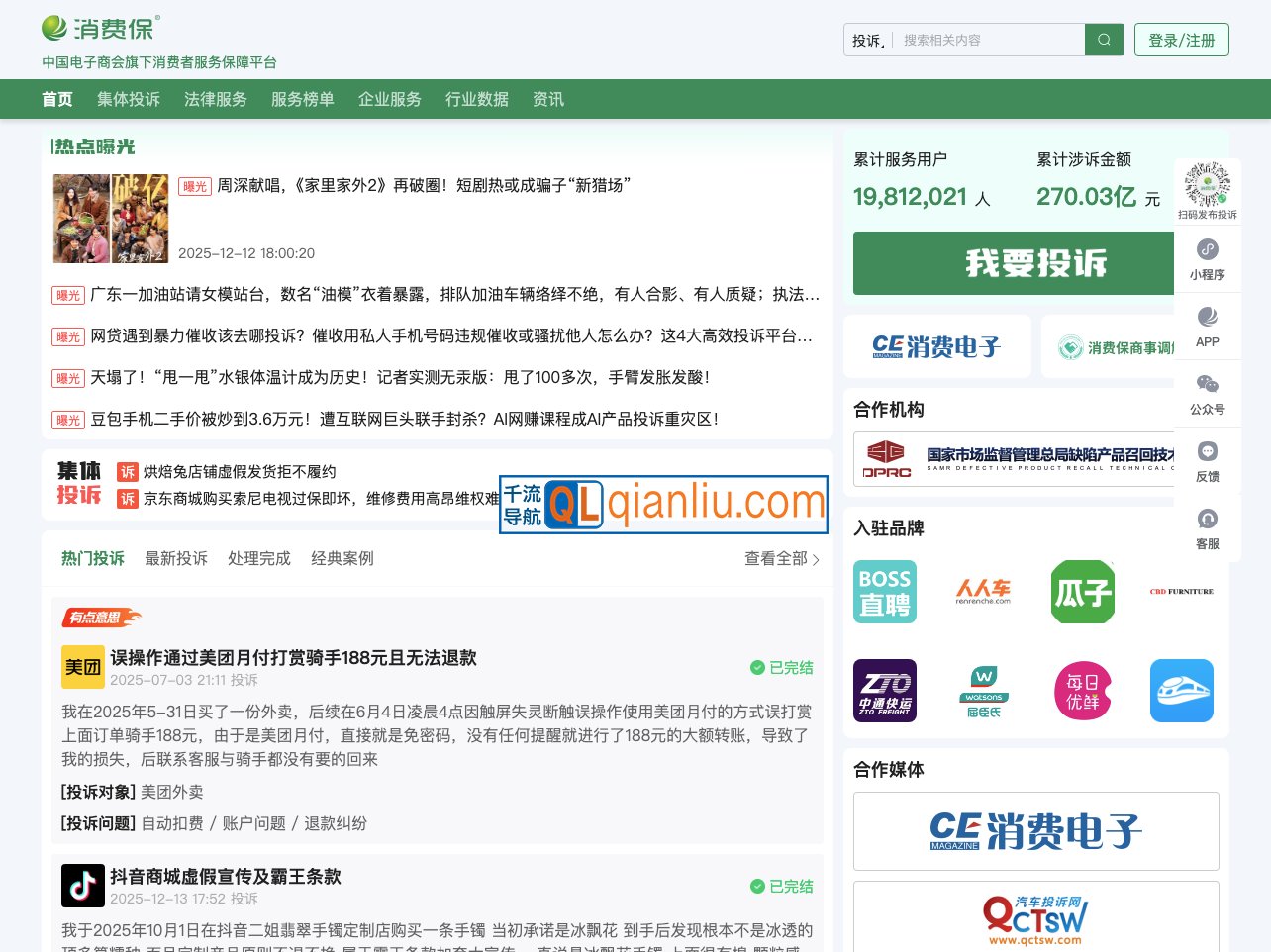Select the 已完结 status marker on 美团 complaint

click(781, 668)
